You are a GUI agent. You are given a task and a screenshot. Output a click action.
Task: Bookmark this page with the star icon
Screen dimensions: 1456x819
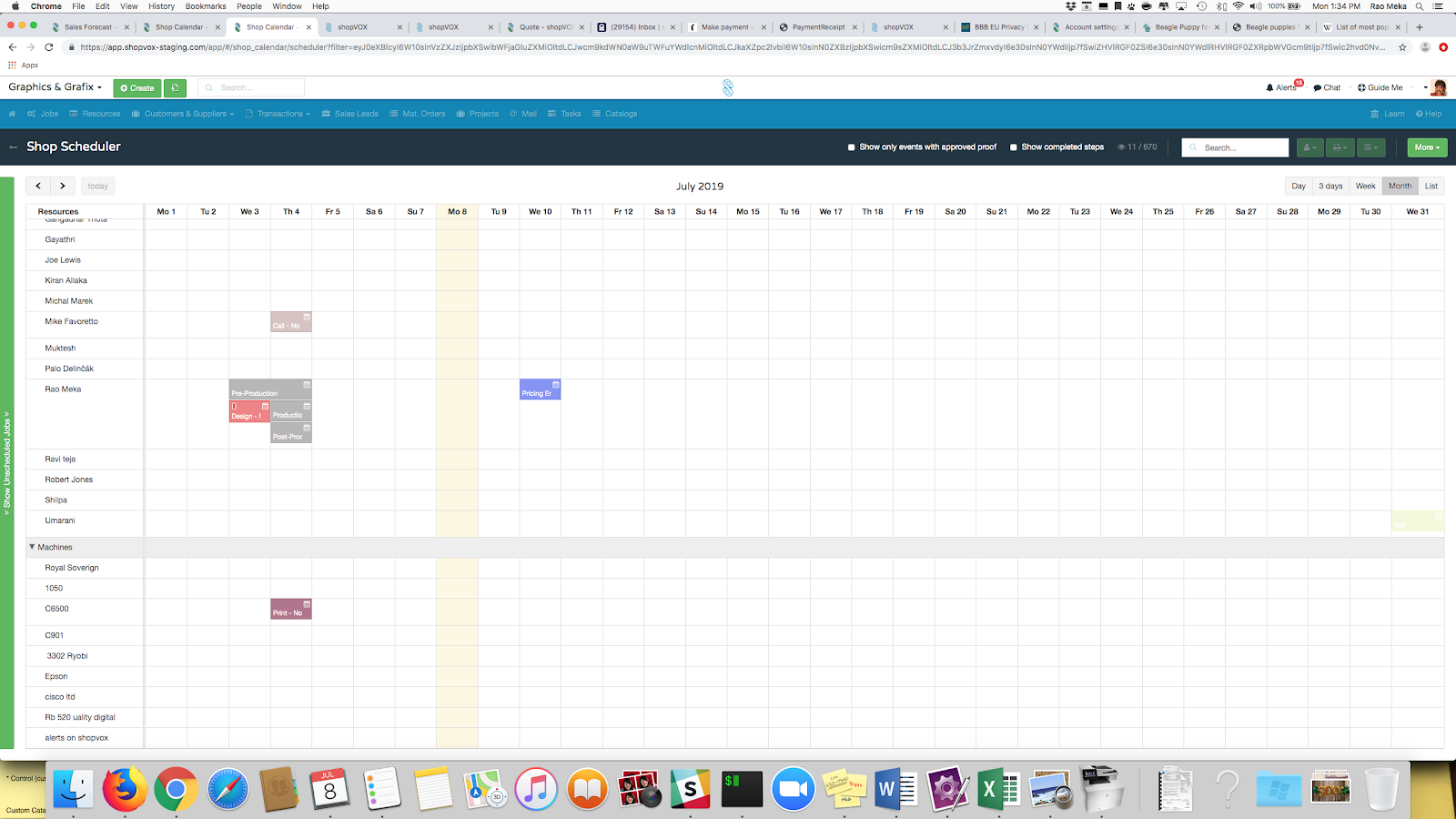[x=1402, y=47]
